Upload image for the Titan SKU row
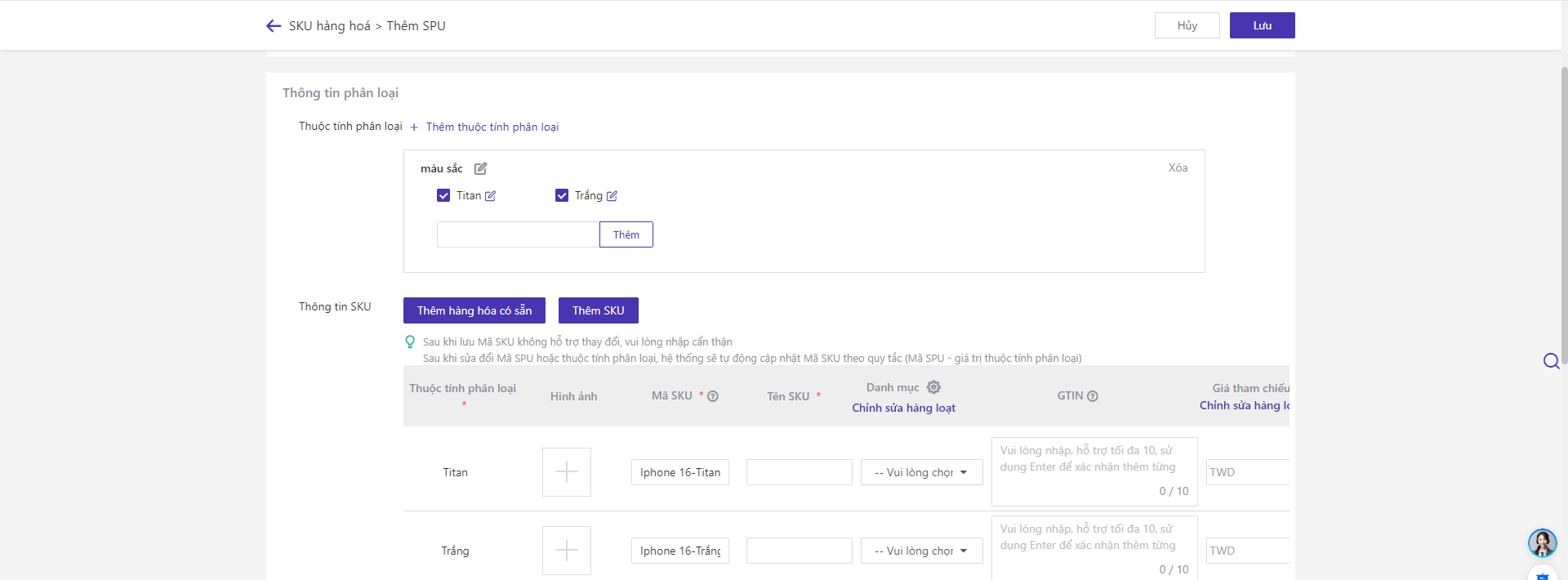This screenshot has width=1568, height=580. [566, 472]
